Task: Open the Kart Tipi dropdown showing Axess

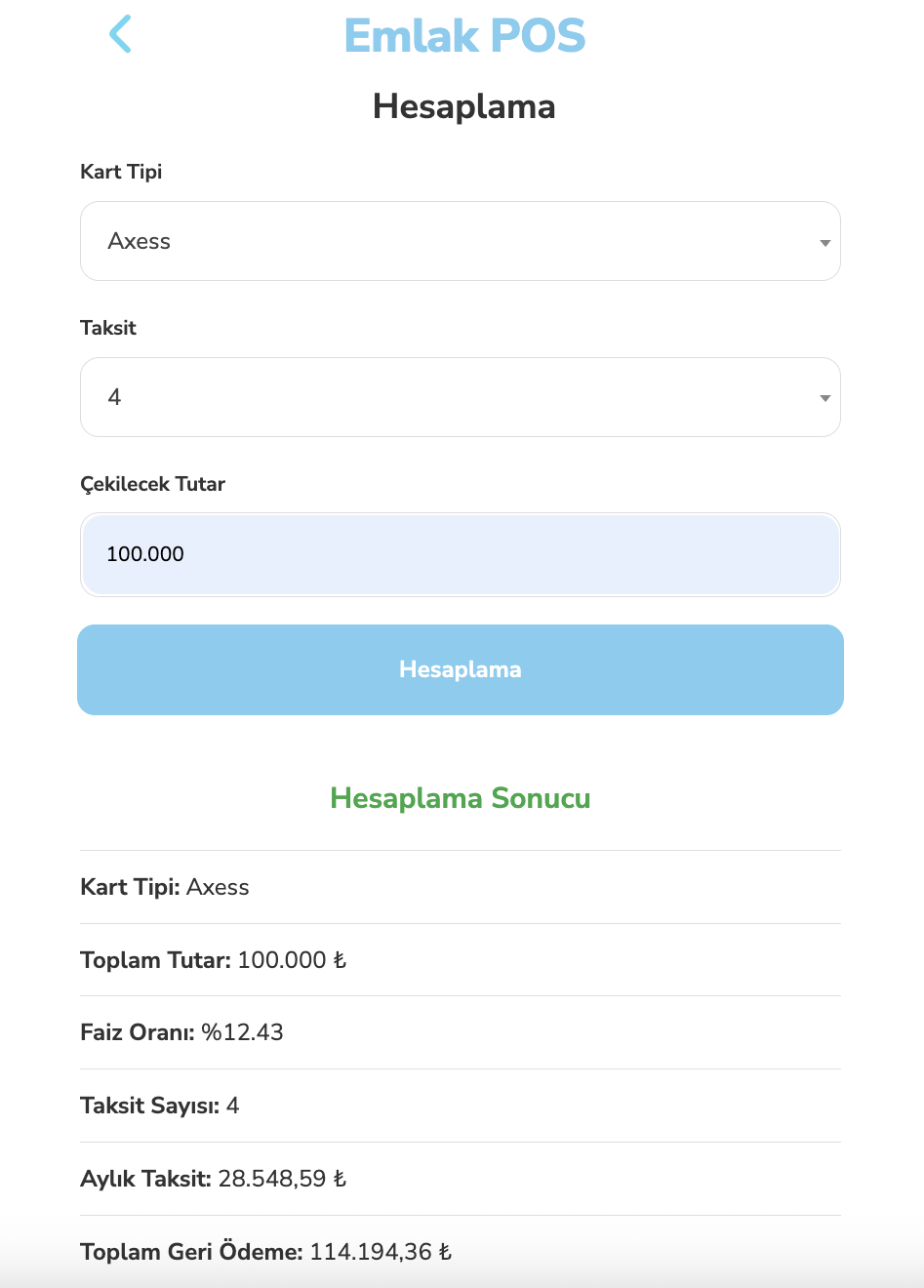Action: (x=461, y=241)
